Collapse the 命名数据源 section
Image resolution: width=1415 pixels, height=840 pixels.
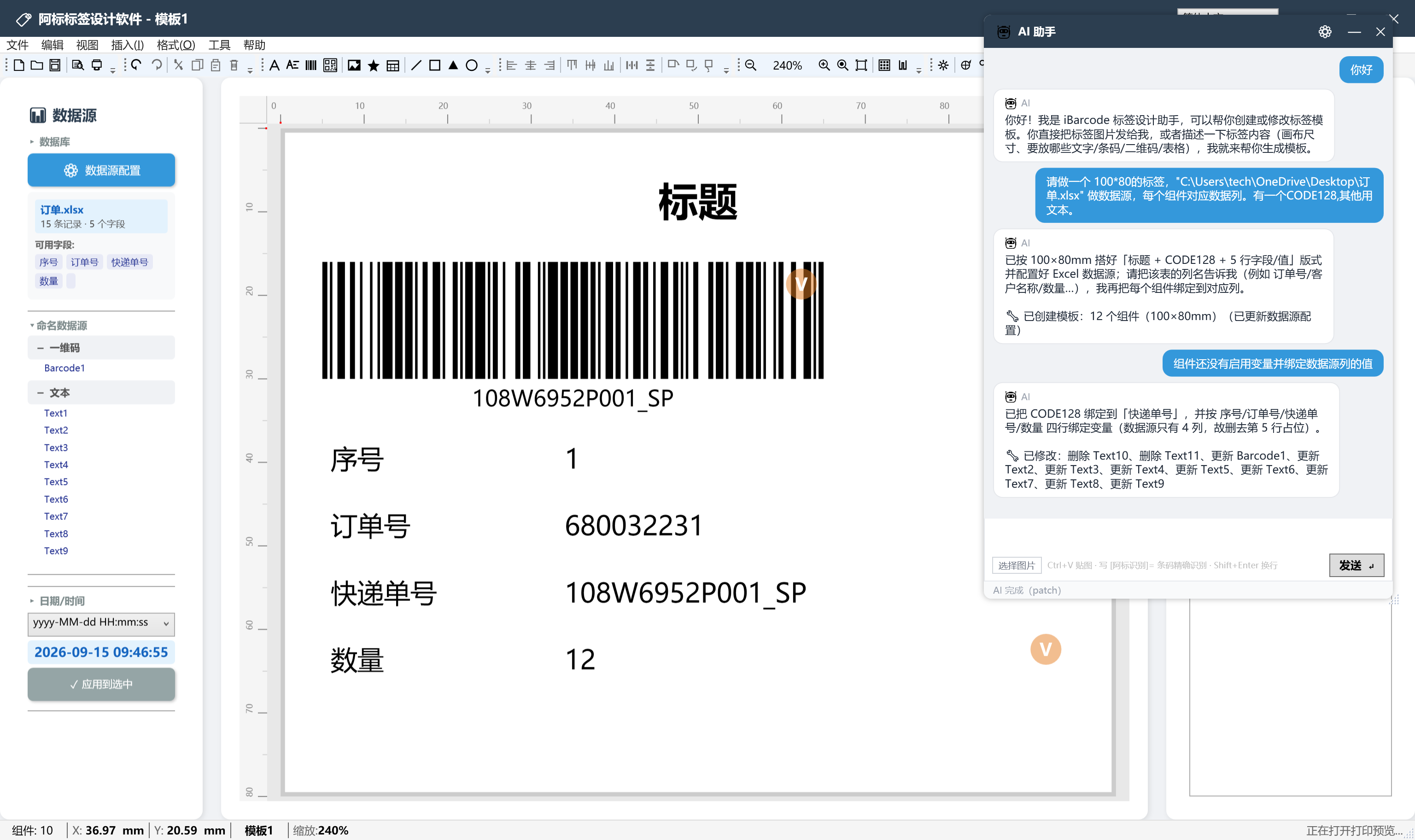(32, 326)
